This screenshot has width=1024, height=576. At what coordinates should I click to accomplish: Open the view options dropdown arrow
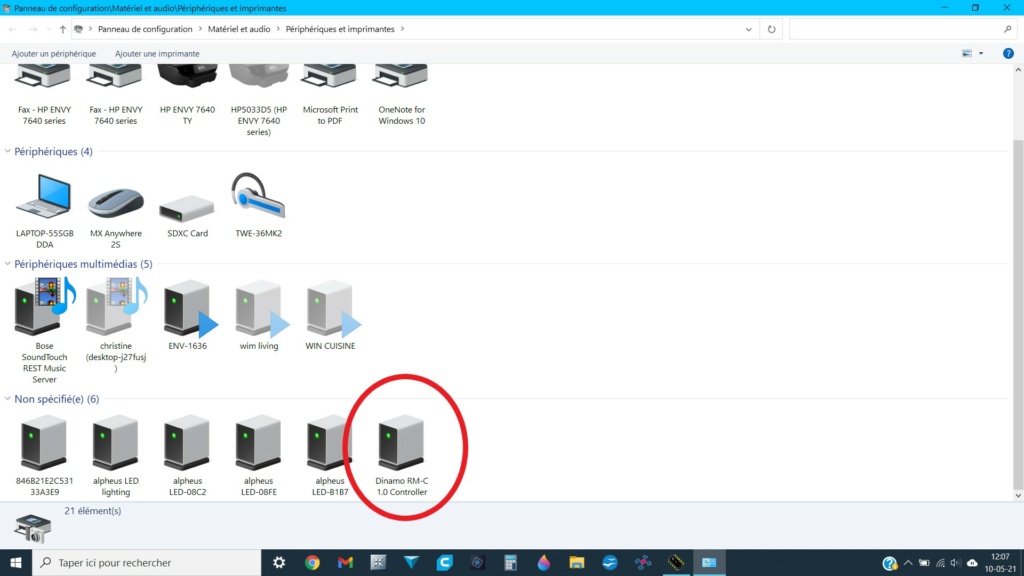(x=981, y=54)
